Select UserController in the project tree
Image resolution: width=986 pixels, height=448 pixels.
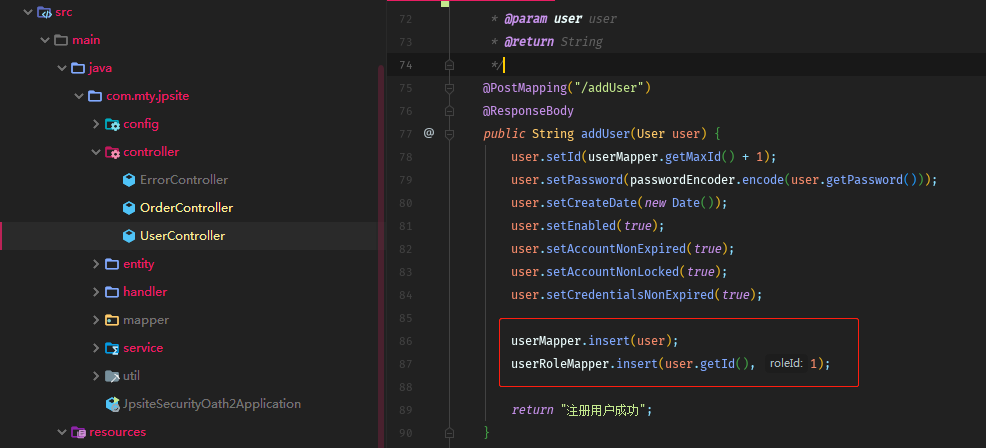coord(182,236)
